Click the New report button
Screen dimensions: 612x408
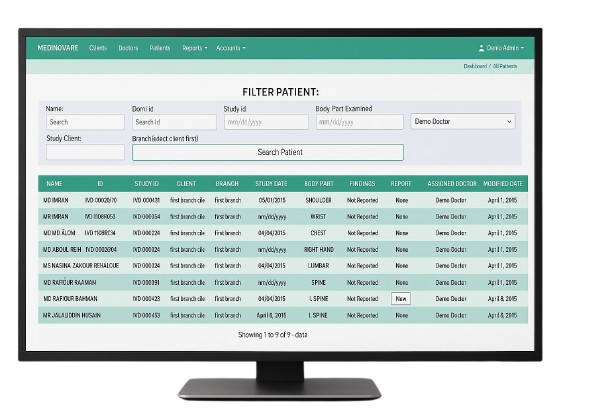click(x=401, y=298)
